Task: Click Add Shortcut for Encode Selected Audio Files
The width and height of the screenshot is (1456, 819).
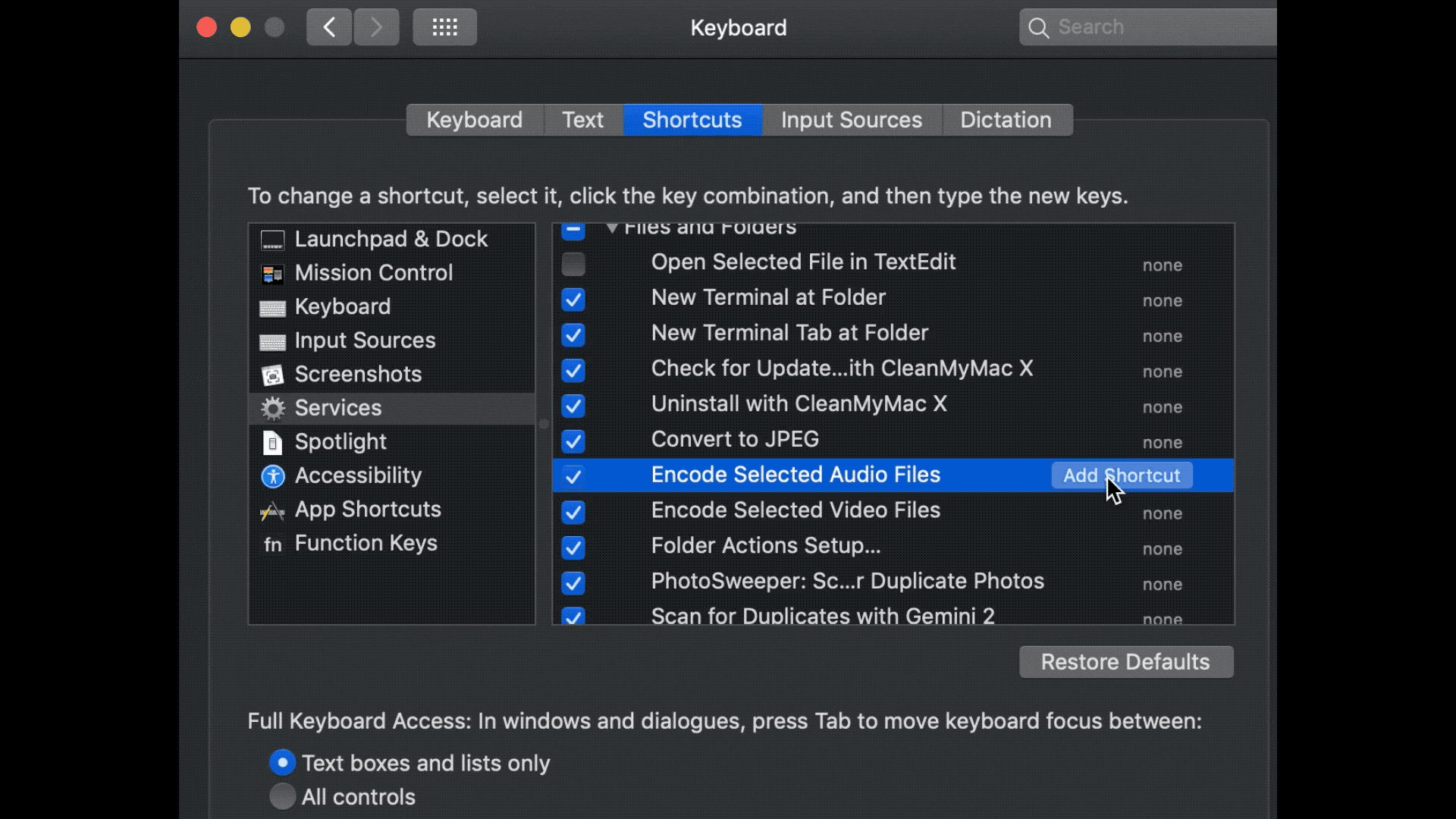Action: click(1121, 475)
